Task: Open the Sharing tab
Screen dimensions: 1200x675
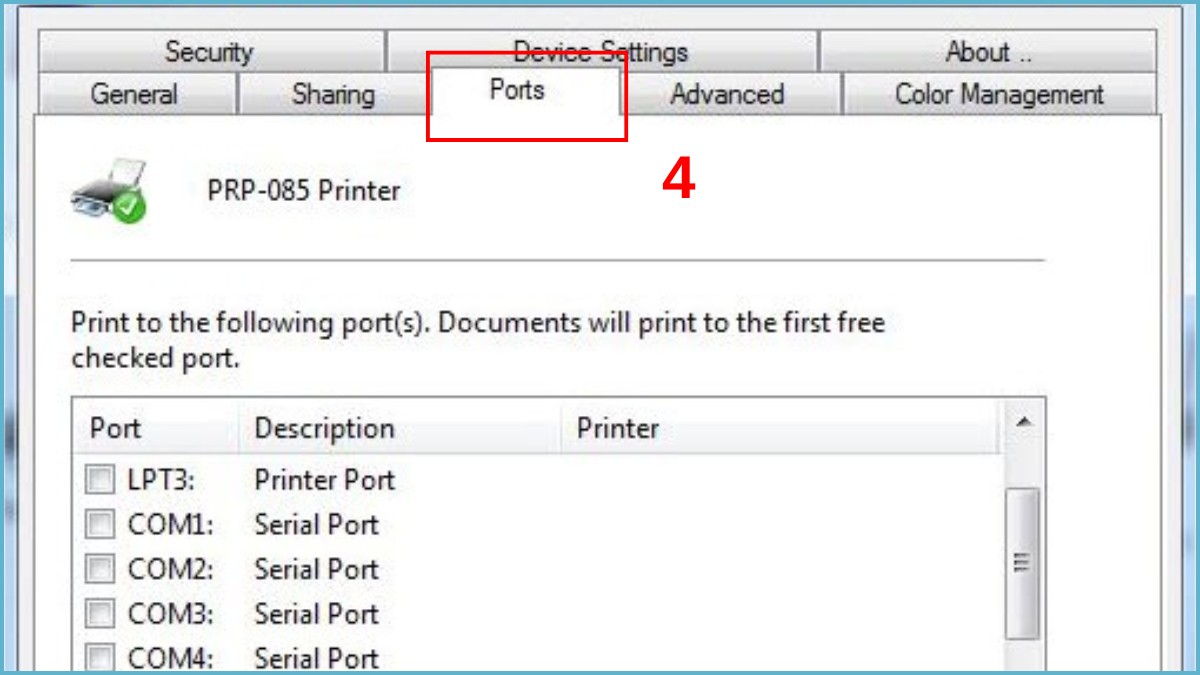Action: (333, 94)
